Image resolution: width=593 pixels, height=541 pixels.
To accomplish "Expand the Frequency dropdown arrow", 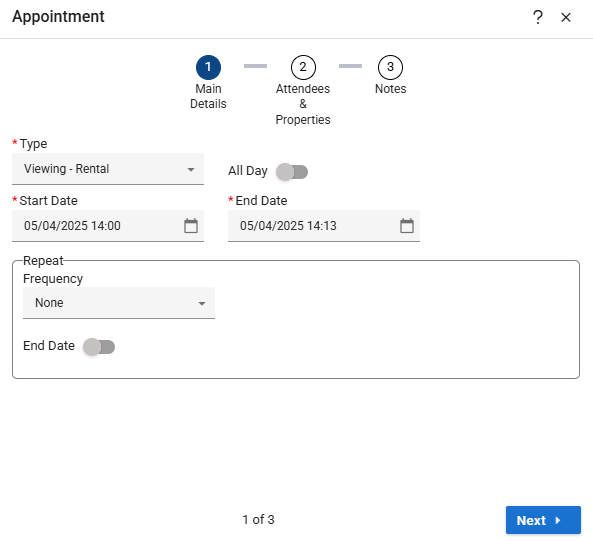I will coord(202,303).
